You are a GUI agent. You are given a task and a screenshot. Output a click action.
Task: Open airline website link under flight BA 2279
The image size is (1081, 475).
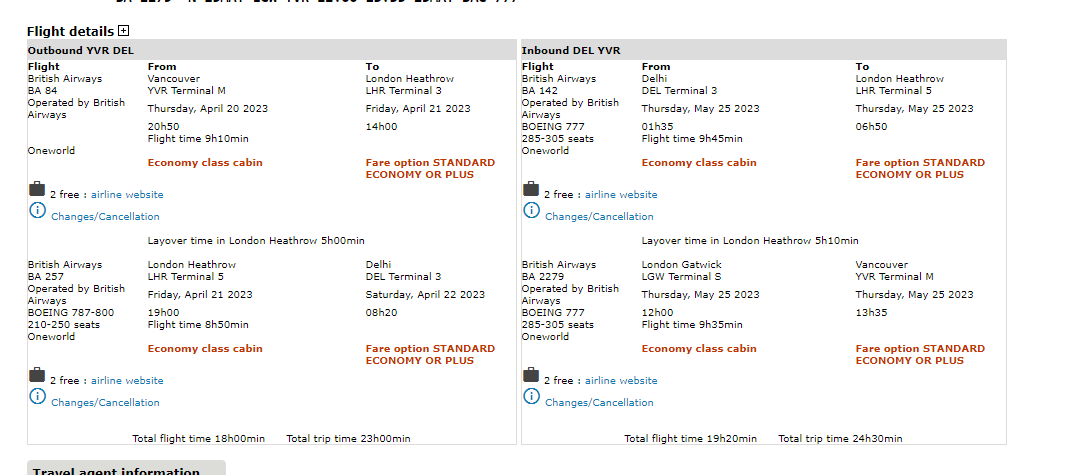pyautogui.click(x=621, y=381)
